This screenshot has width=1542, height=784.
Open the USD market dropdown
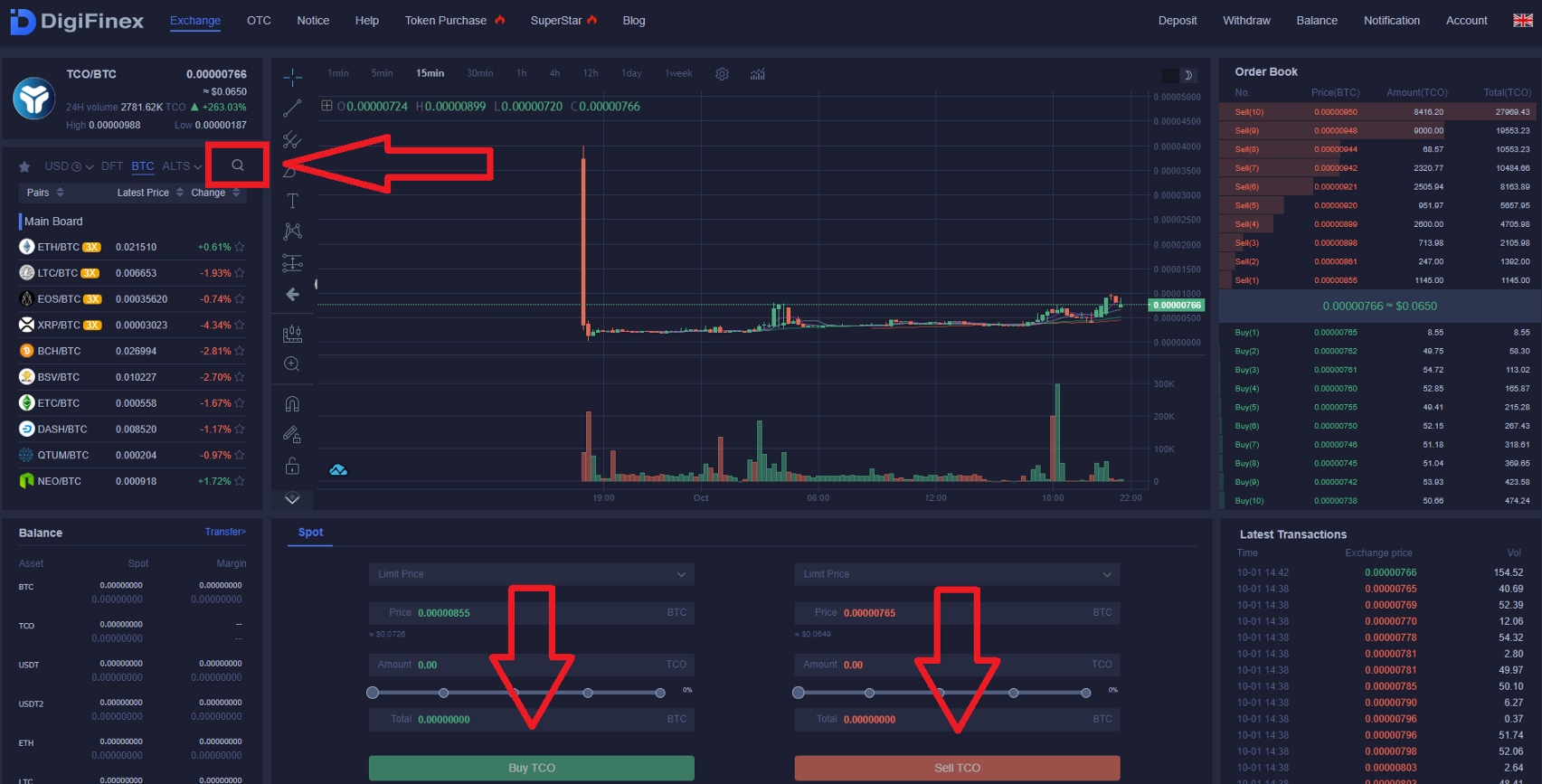tap(69, 166)
